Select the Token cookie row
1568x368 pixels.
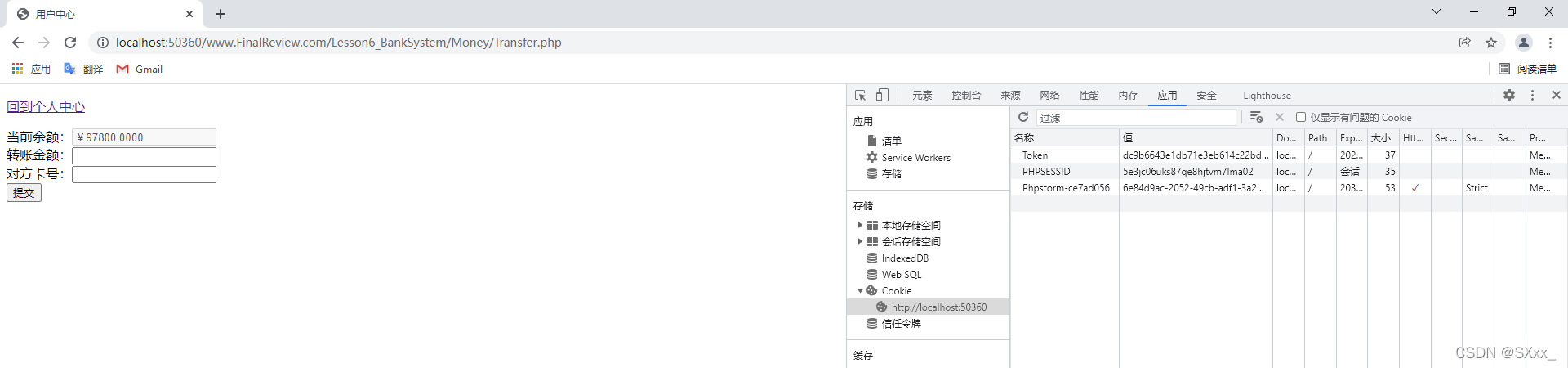click(1289, 155)
